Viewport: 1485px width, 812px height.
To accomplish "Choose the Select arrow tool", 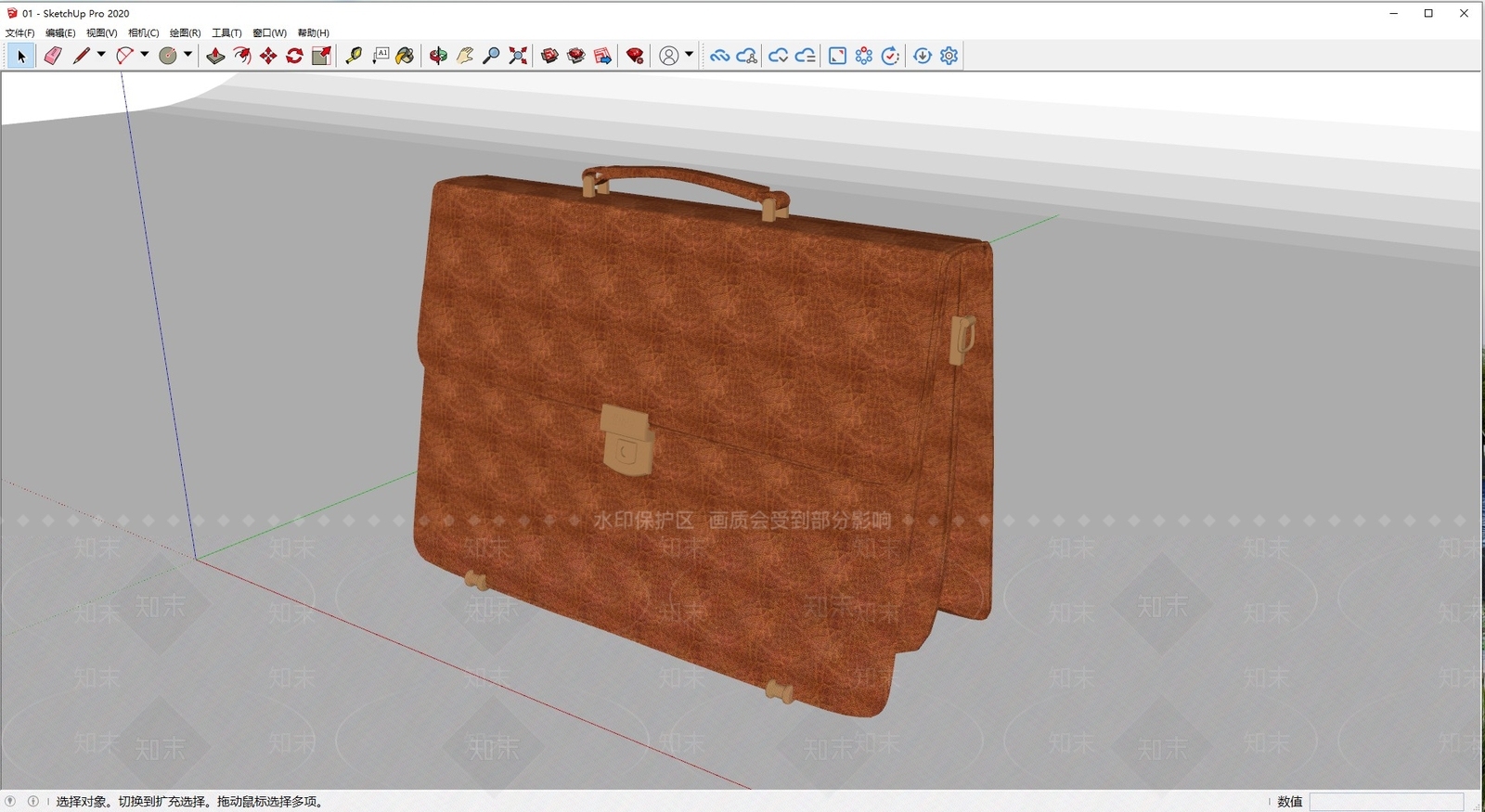I will pos(20,56).
